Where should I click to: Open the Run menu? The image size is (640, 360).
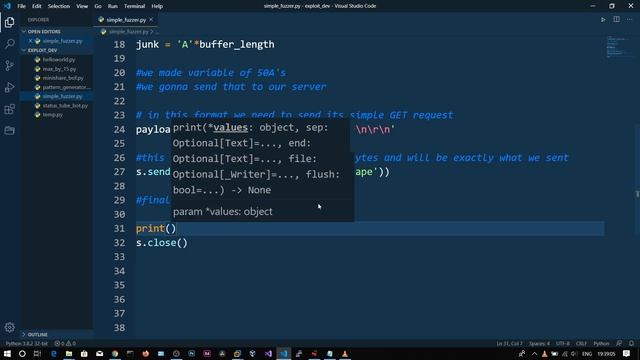pyautogui.click(x=113, y=6)
